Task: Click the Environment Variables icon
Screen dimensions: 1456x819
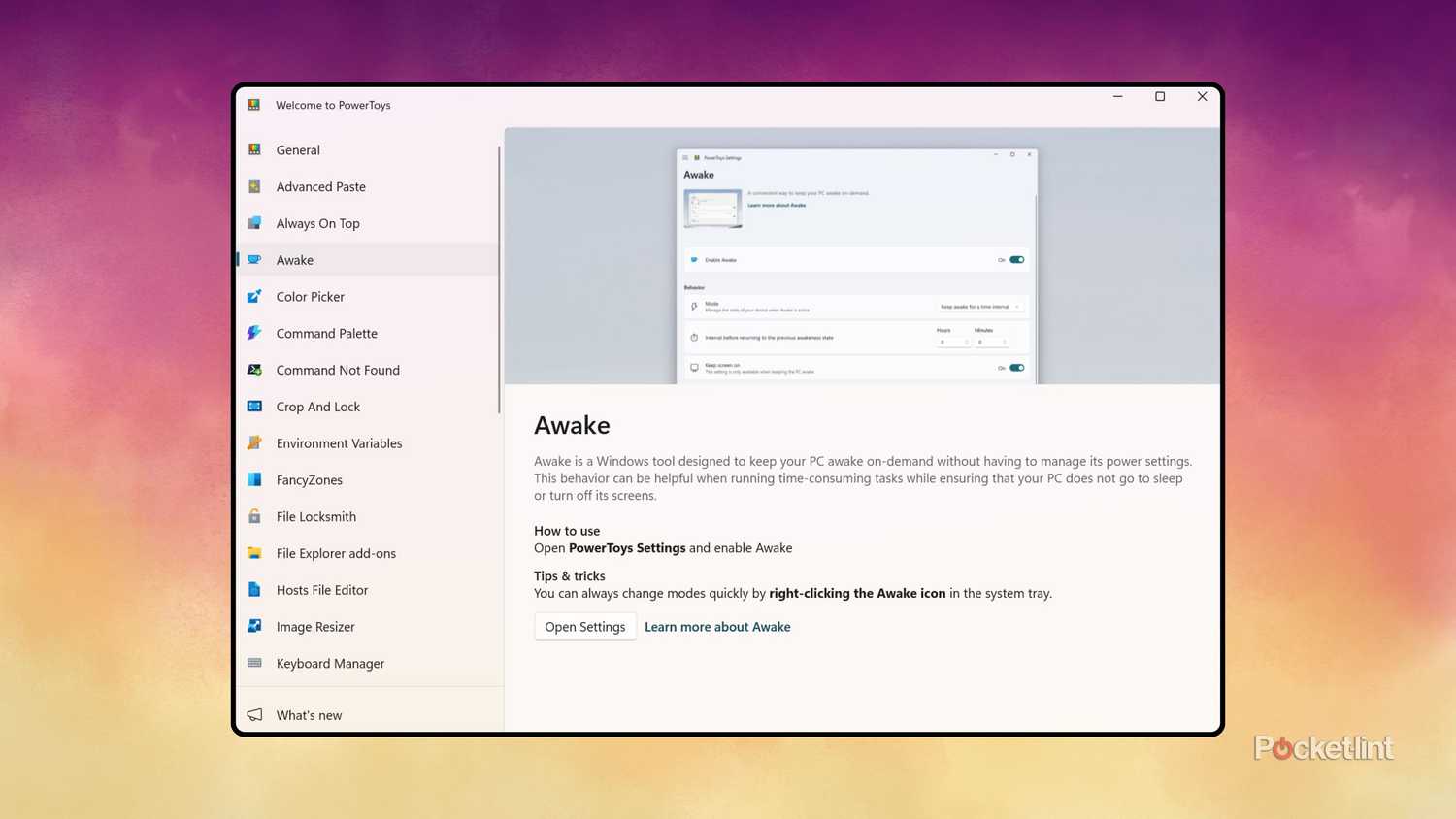Action: [x=254, y=442]
